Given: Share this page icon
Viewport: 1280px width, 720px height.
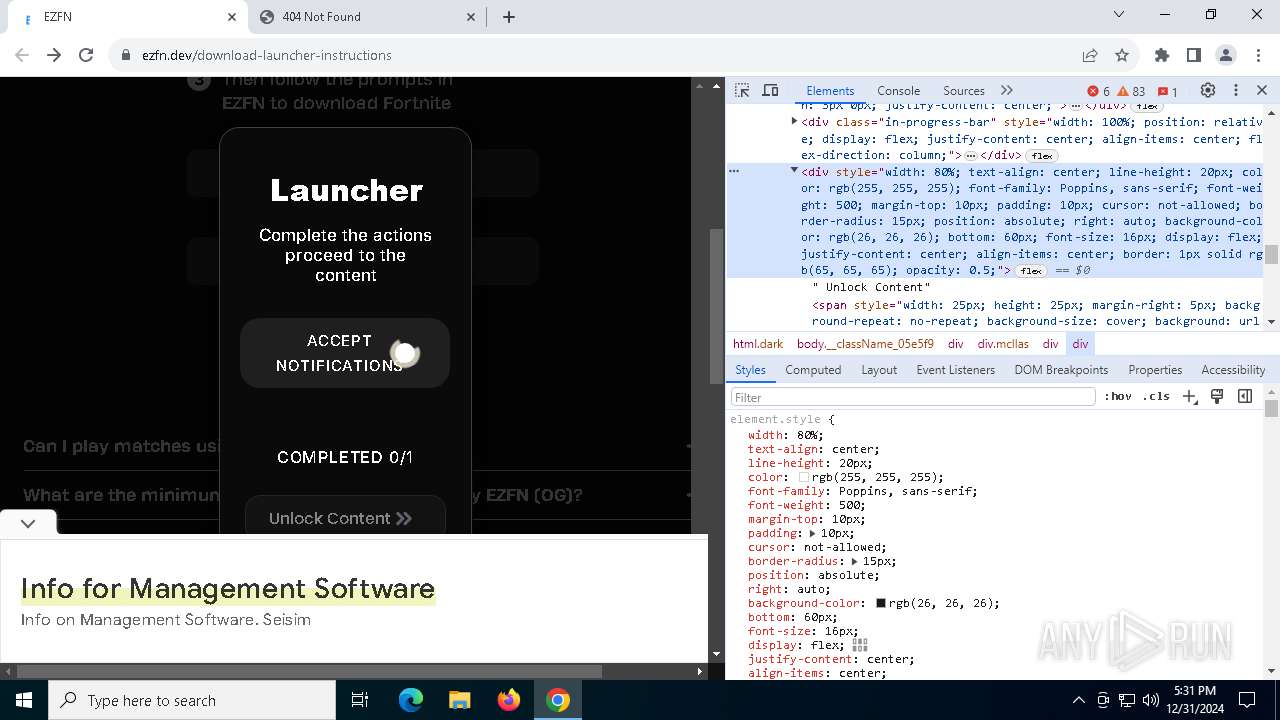Looking at the screenshot, I should [1090, 55].
